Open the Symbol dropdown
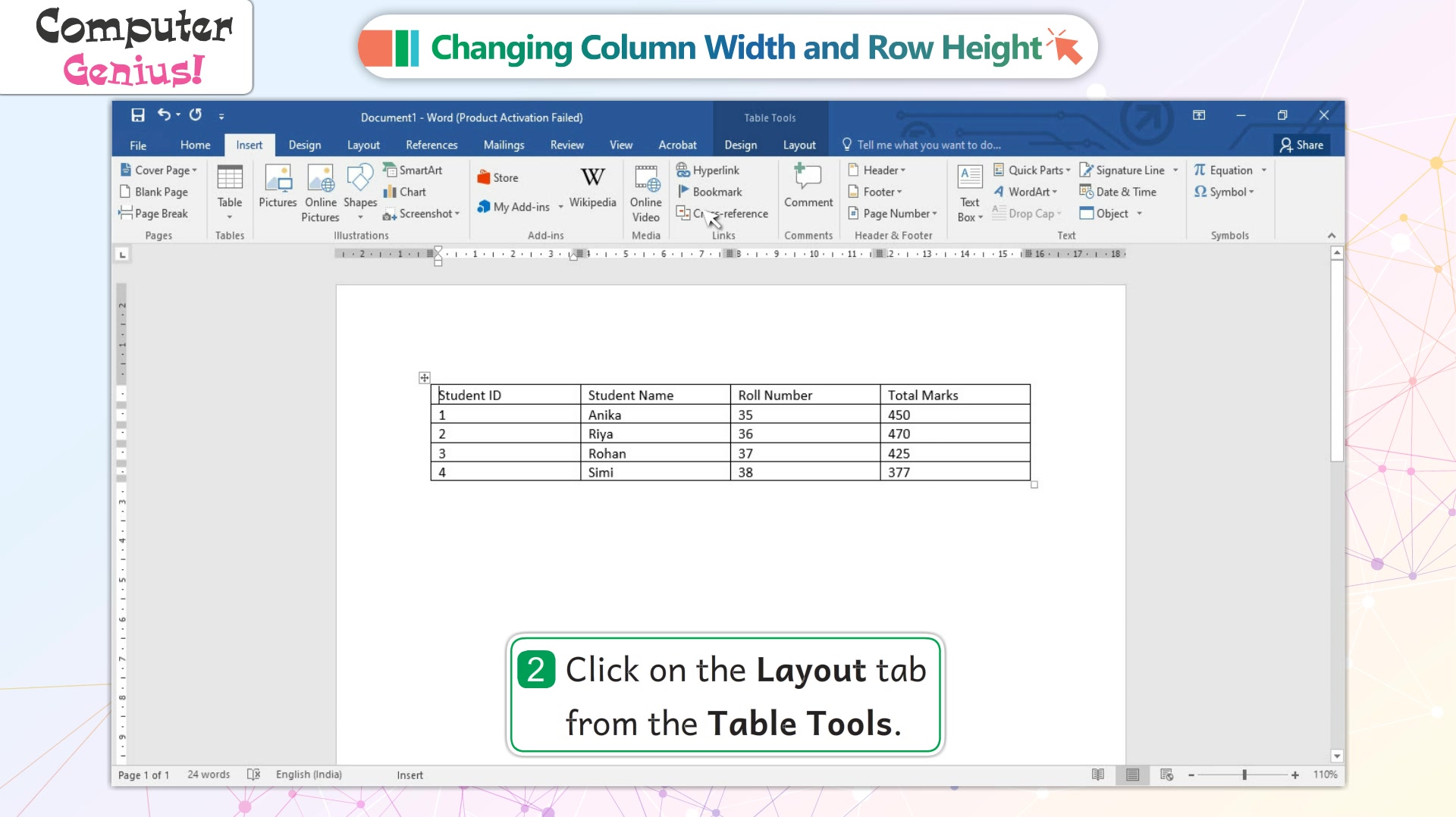This screenshot has width=1456, height=817. [x=1225, y=192]
